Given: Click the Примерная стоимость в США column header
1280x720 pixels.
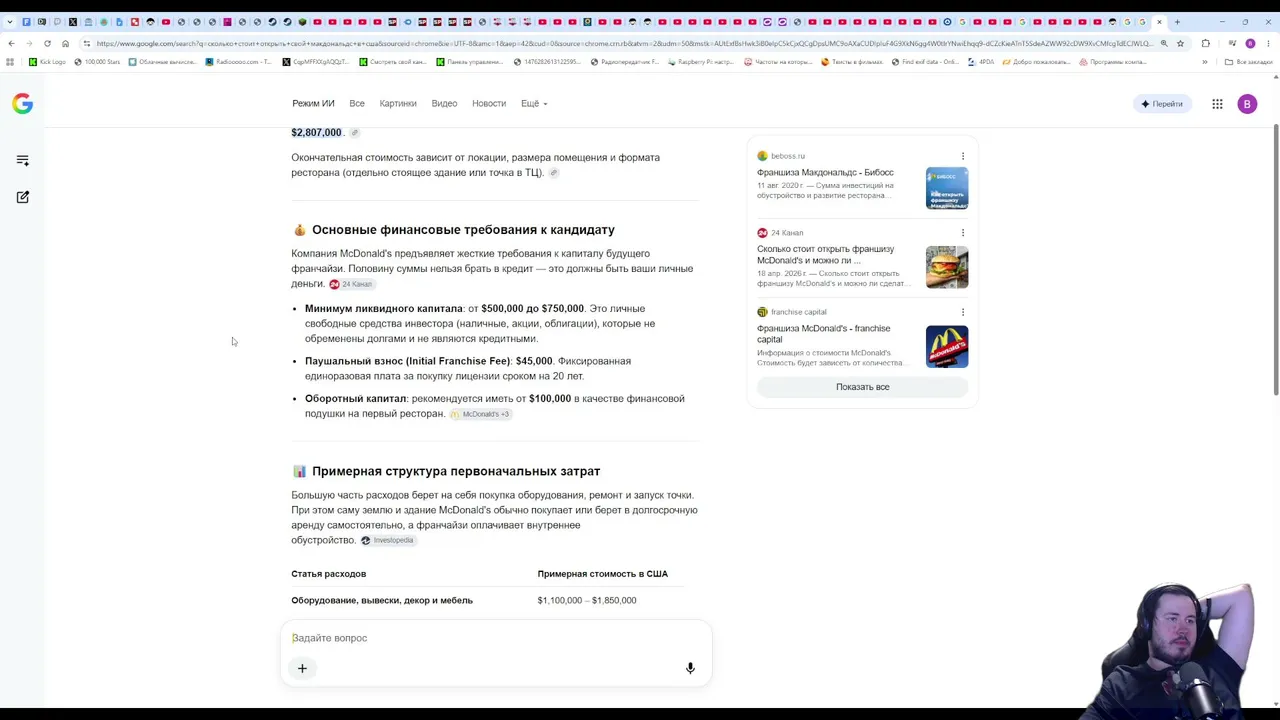Looking at the screenshot, I should click(x=603, y=574).
